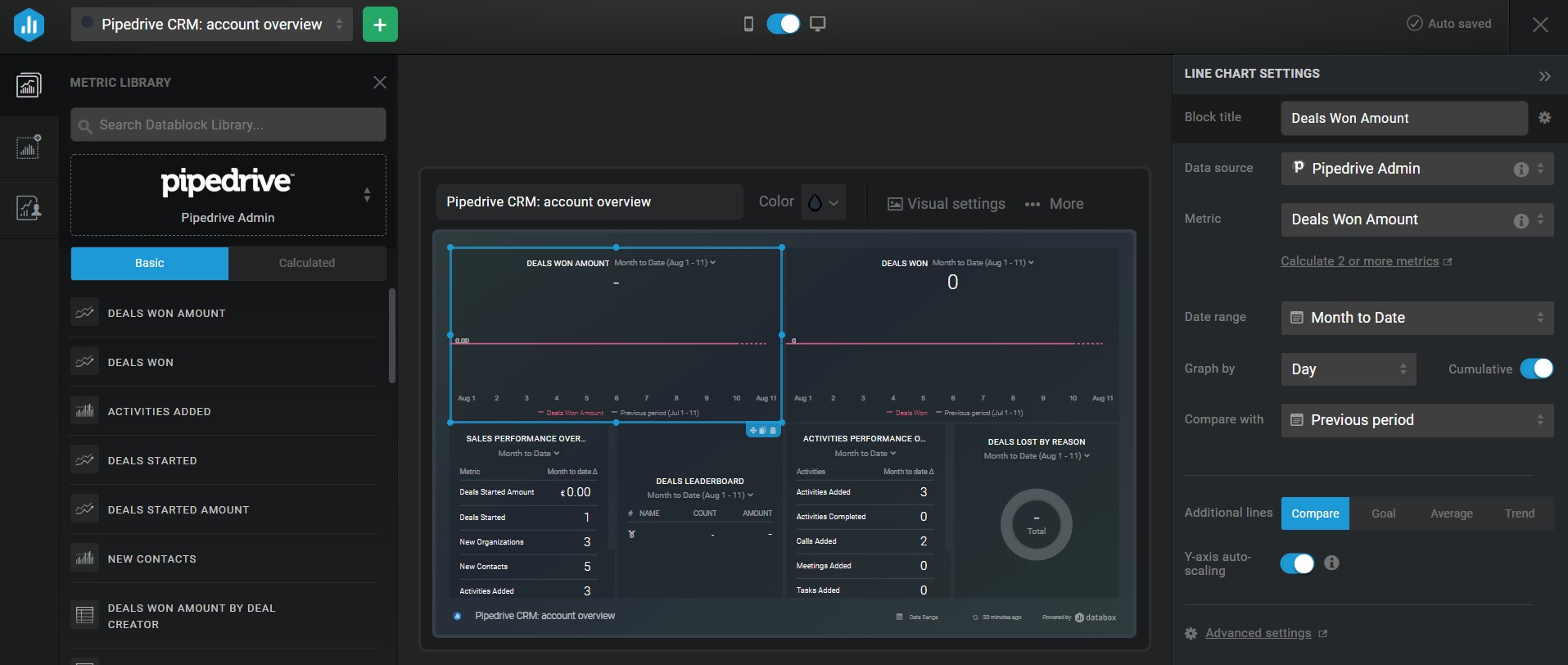Add a new databoard with the green plus button
Viewport: 1568px width, 665px height.
tap(380, 25)
